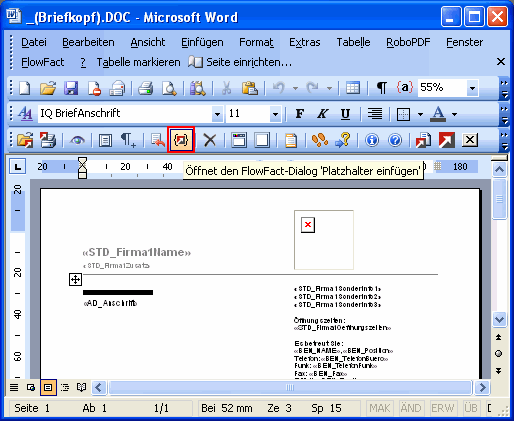This screenshot has width=514, height=421.
Task: Toggle FlowFact eye preview icon
Action: tap(77, 141)
